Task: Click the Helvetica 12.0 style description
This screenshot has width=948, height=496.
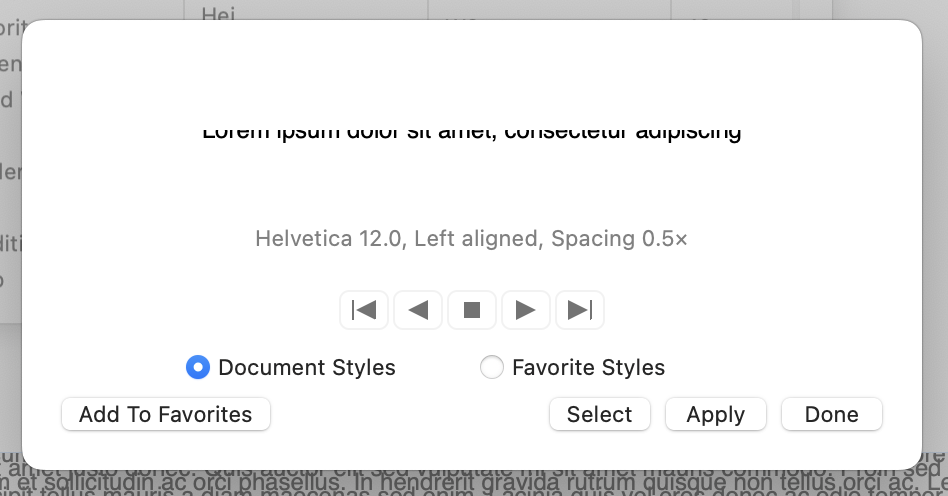Action: 472,239
